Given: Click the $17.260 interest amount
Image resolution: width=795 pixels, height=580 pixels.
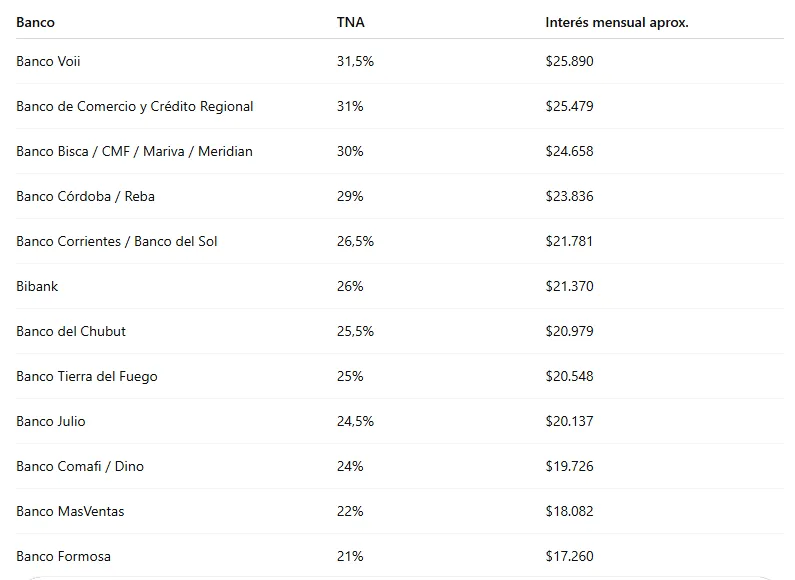Looking at the screenshot, I should pyautogui.click(x=569, y=556).
